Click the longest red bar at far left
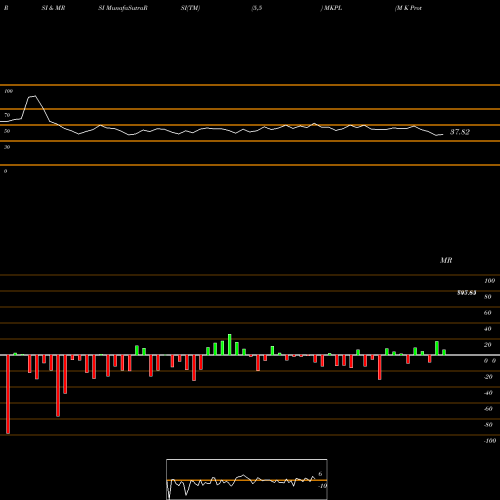Viewport: 500px width, 500px height. coord(8,394)
